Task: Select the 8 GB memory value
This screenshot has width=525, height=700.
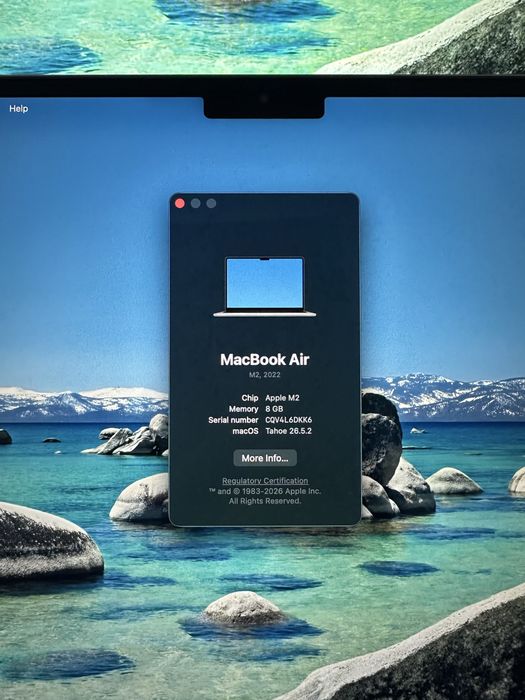Action: (274, 409)
